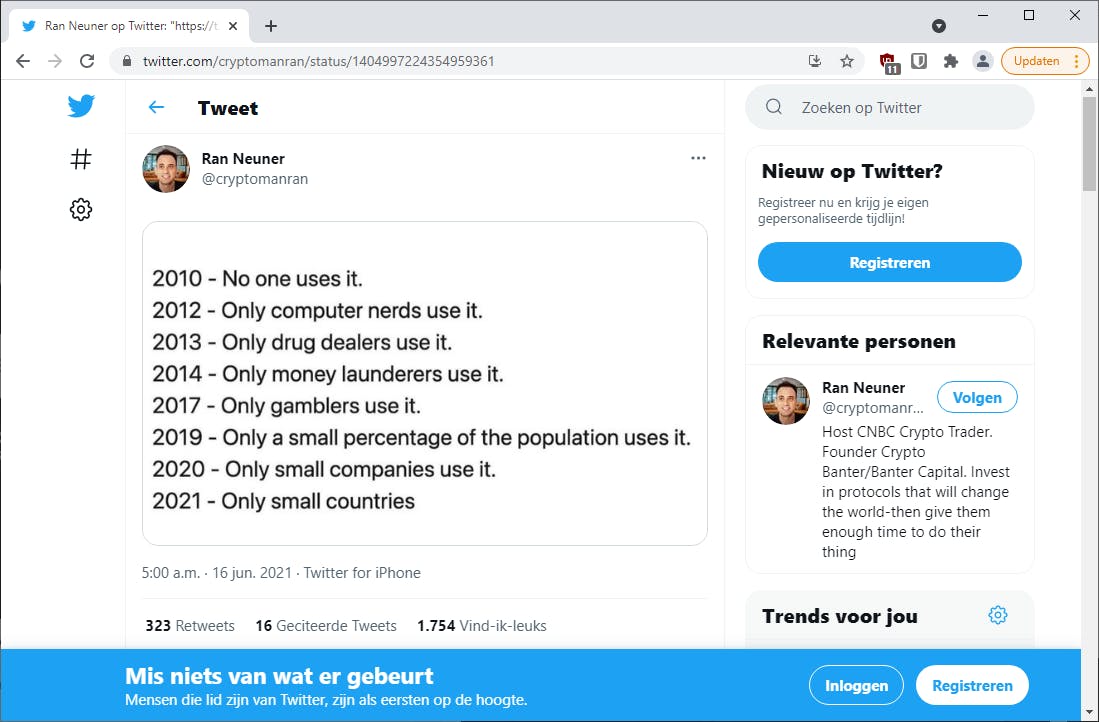The width and height of the screenshot is (1099, 722).
Task: Reload the page
Action: click(87, 61)
